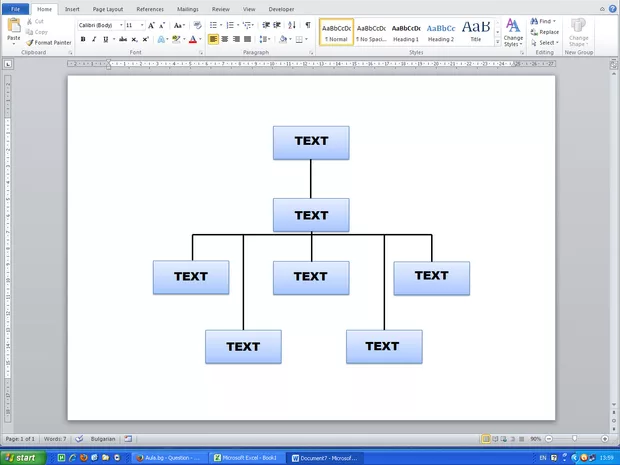Click the Windows Start button

[22, 457]
